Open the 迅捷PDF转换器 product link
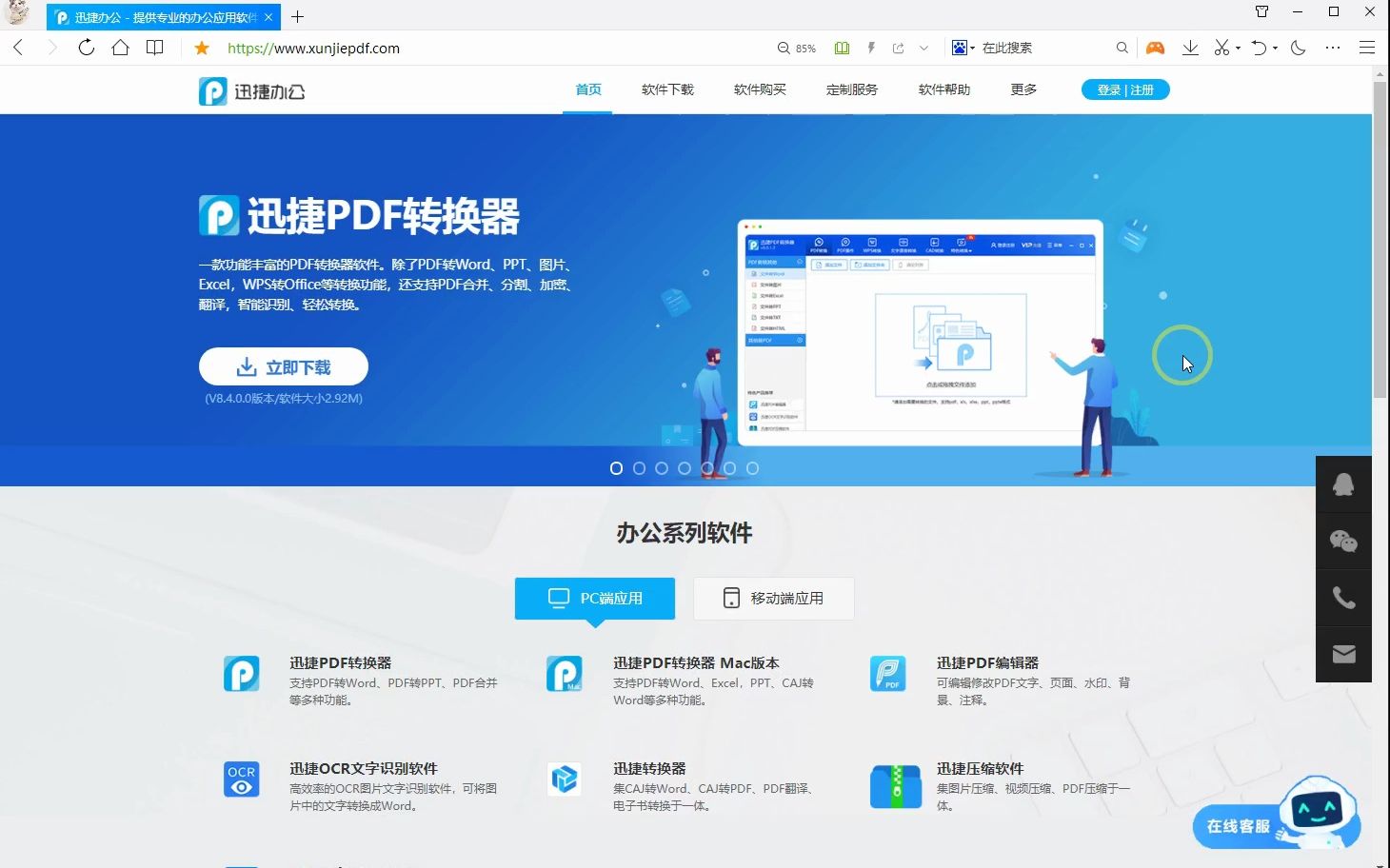Screen dimensions: 1390x868 [341, 662]
